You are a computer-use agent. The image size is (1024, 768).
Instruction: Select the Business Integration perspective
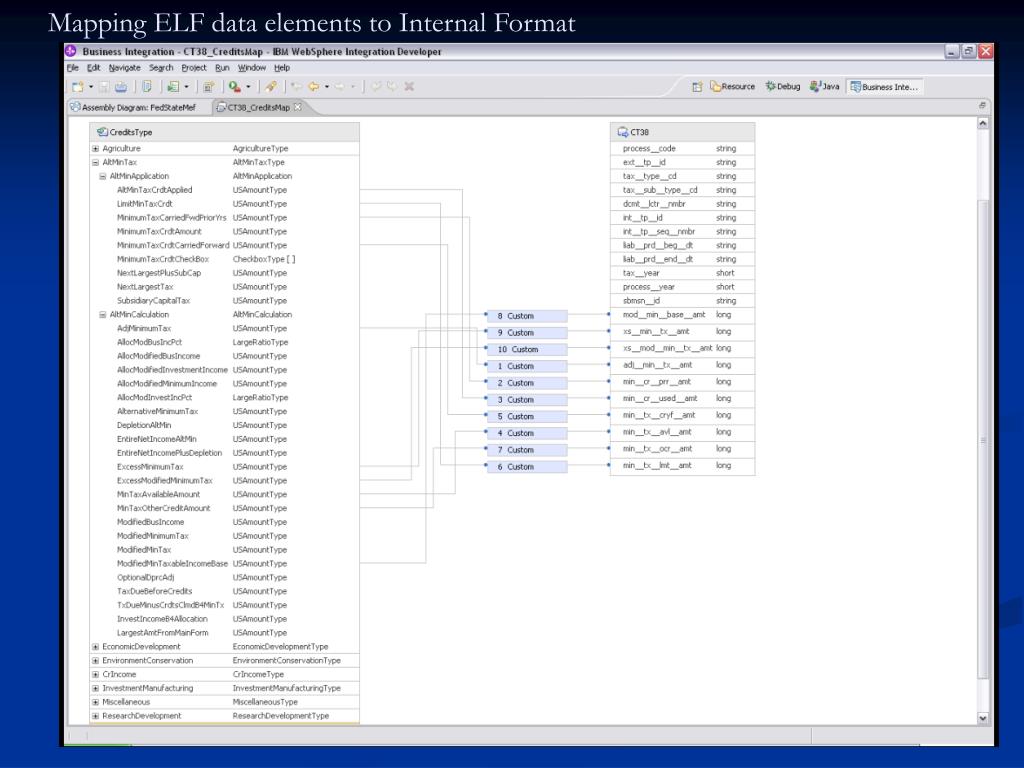point(884,86)
